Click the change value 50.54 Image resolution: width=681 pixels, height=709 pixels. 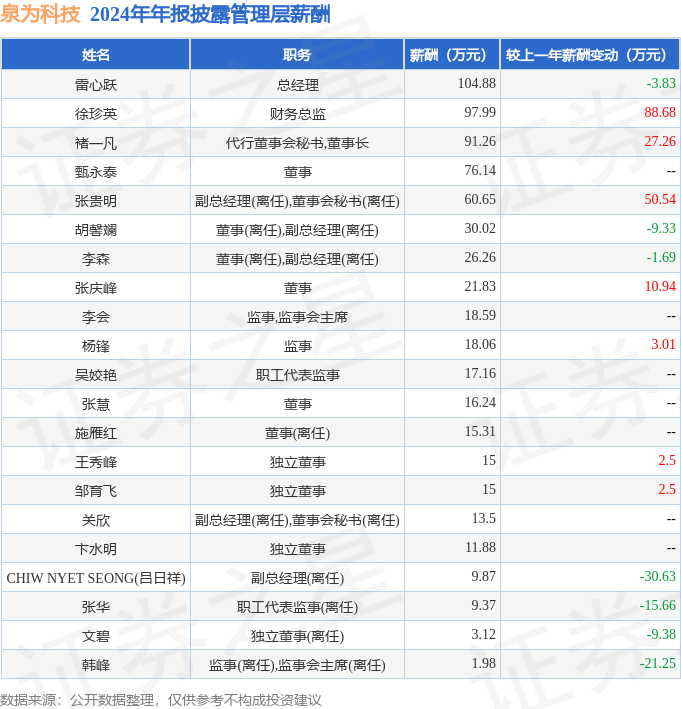point(660,199)
